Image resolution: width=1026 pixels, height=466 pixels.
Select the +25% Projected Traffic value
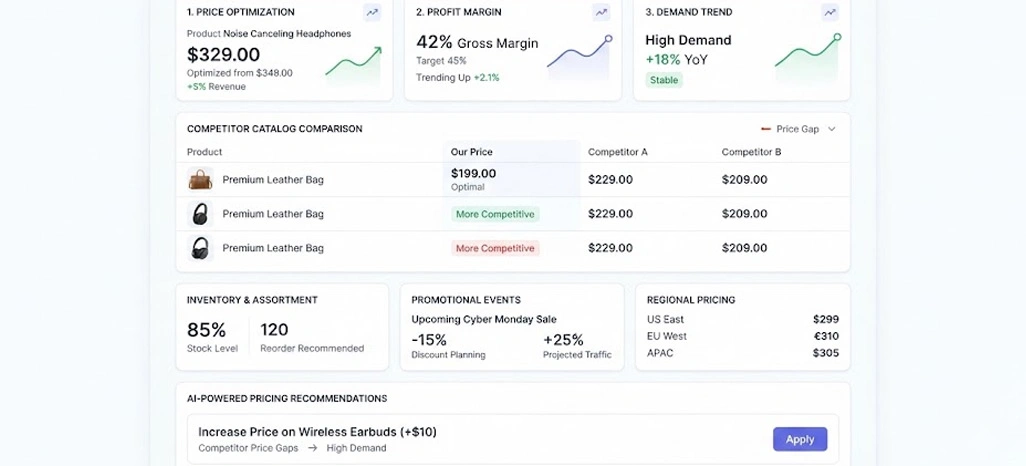(x=563, y=340)
